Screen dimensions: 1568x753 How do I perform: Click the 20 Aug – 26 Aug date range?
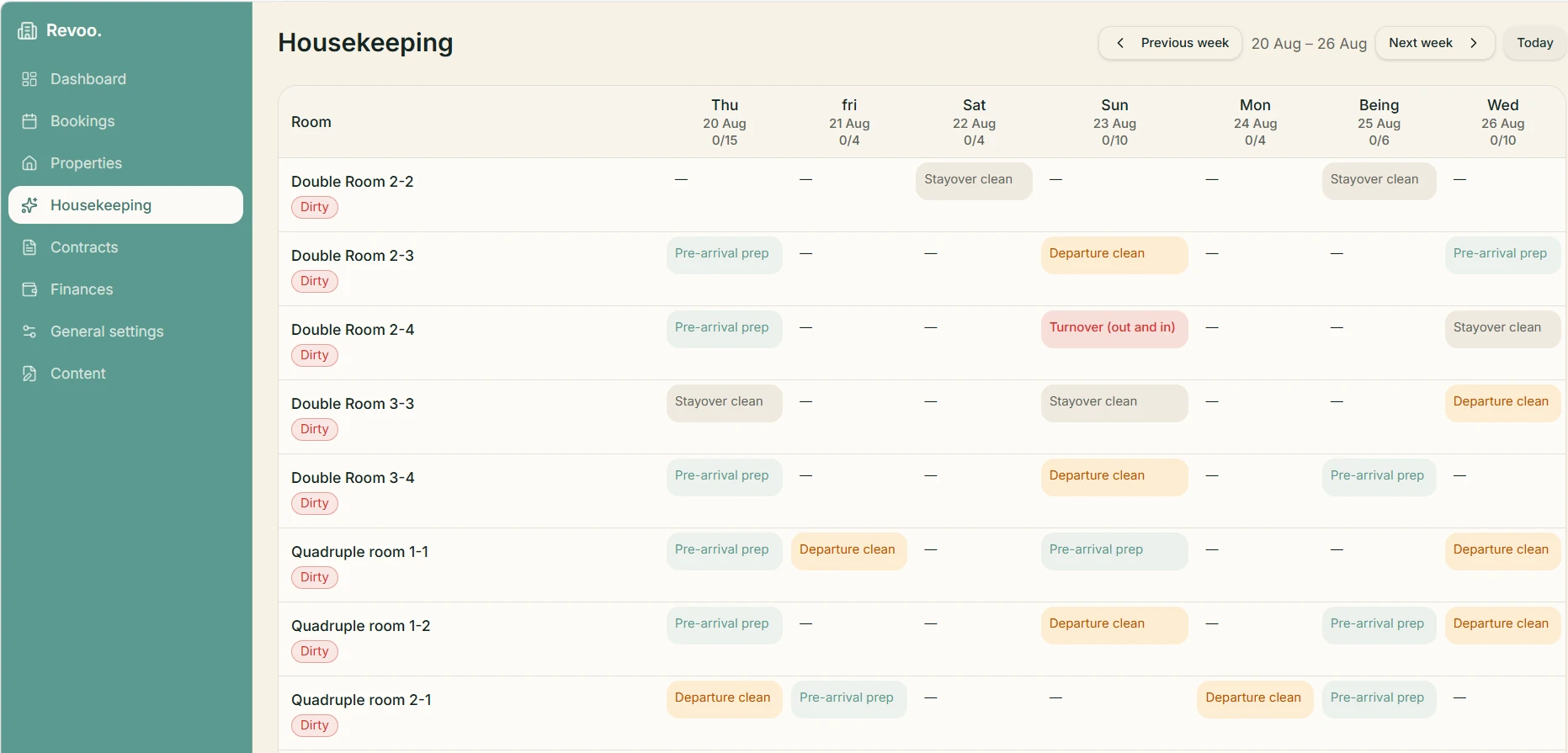click(1309, 44)
